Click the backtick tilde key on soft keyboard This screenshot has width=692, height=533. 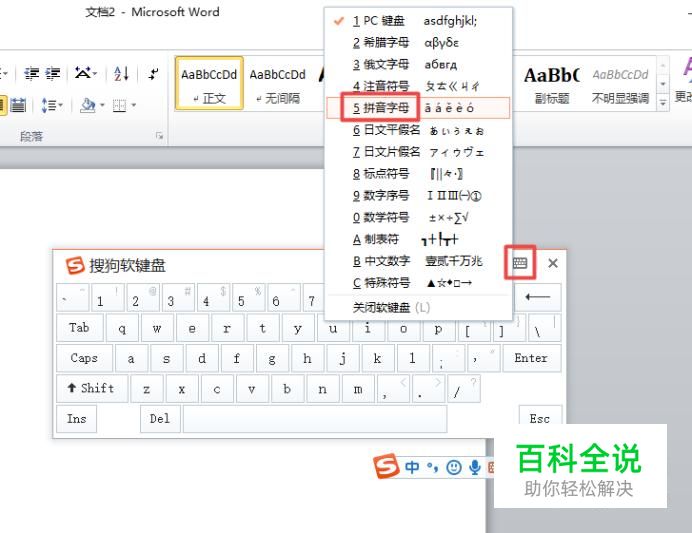(x=72, y=297)
